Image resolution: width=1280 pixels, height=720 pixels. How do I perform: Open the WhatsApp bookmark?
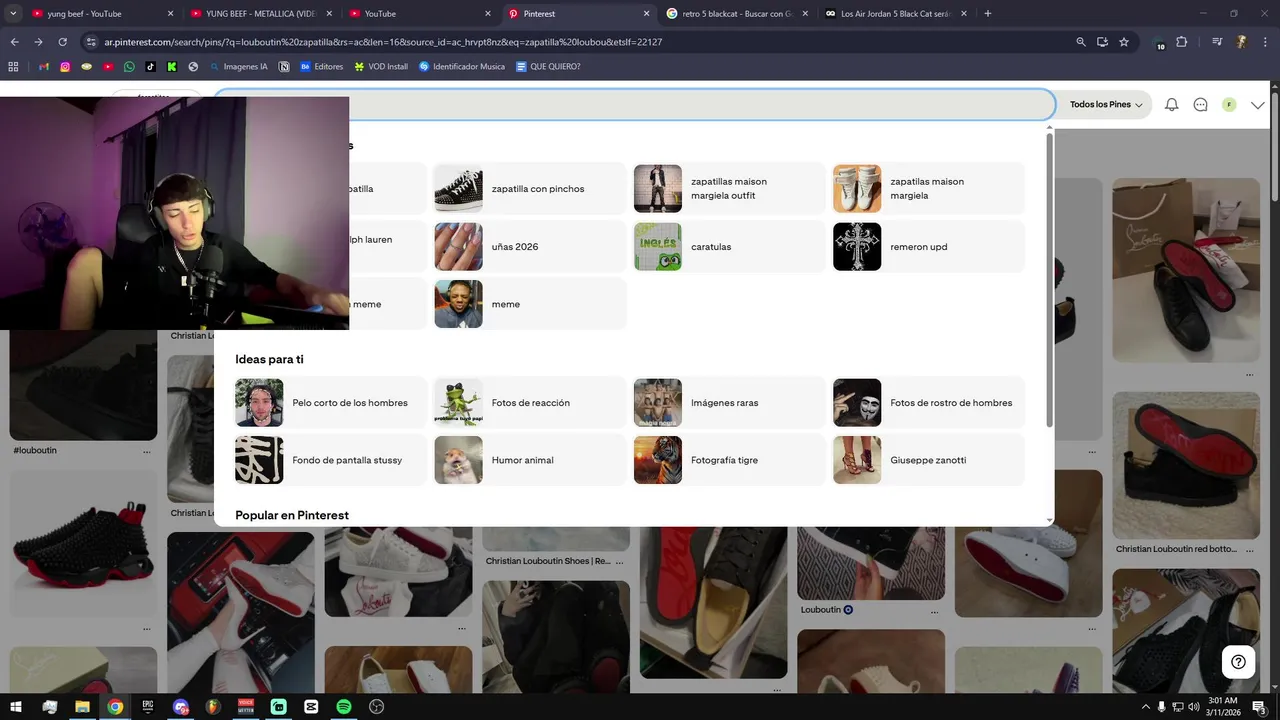[129, 67]
